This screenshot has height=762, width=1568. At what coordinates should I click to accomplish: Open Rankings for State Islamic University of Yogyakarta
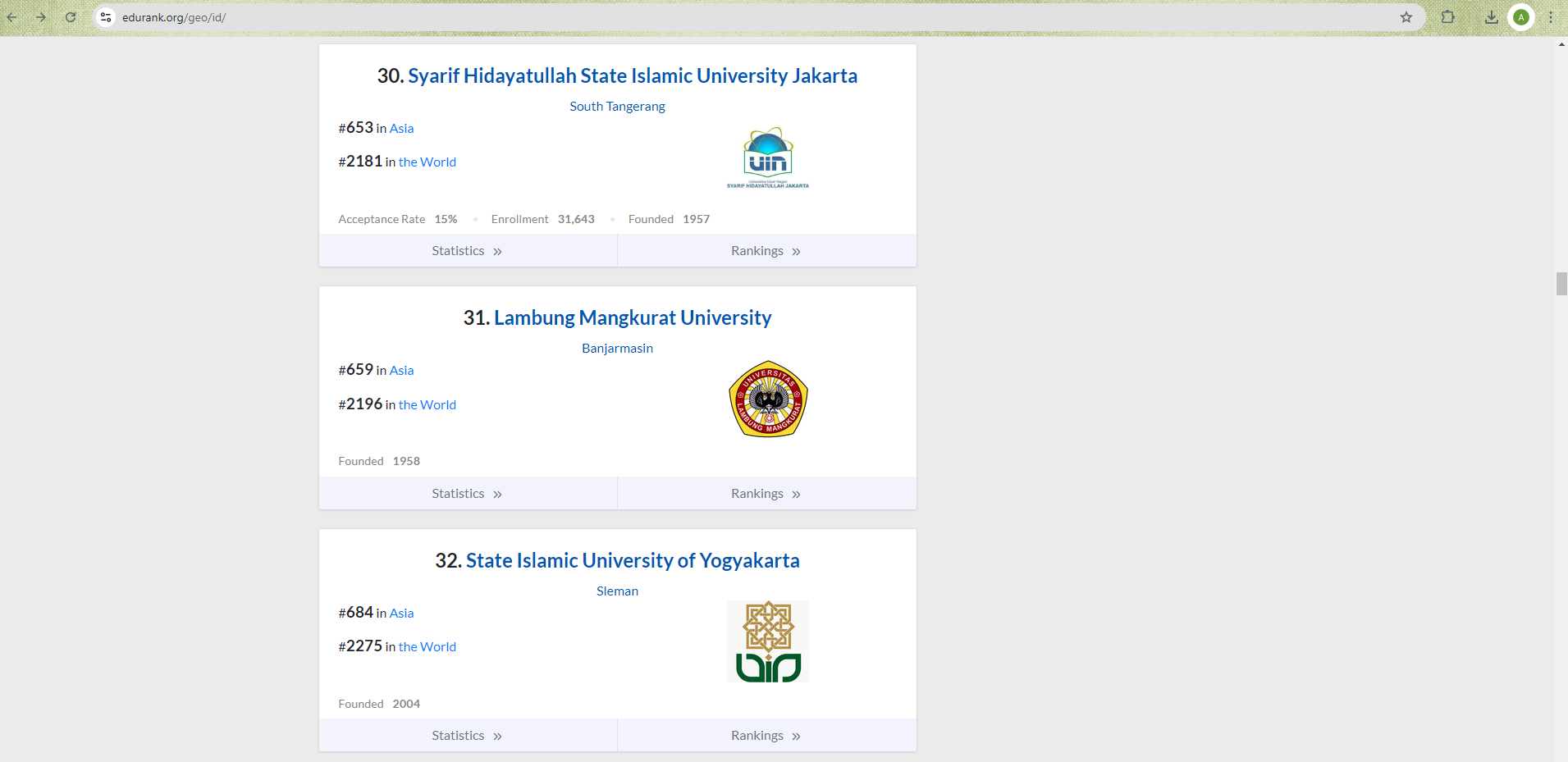click(766, 736)
